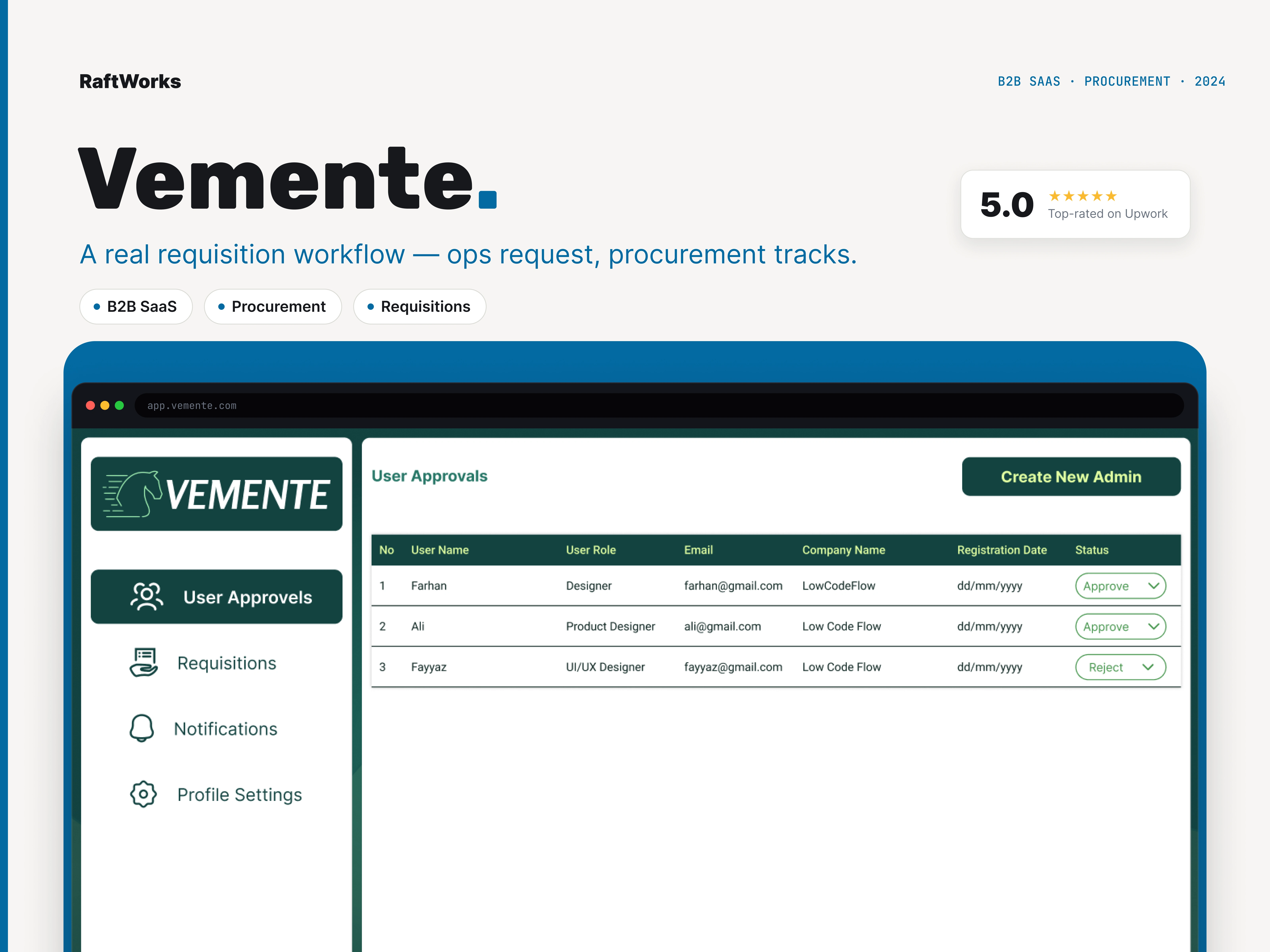
Task: Click the Requisitions hand-document icon
Action: coord(143,663)
